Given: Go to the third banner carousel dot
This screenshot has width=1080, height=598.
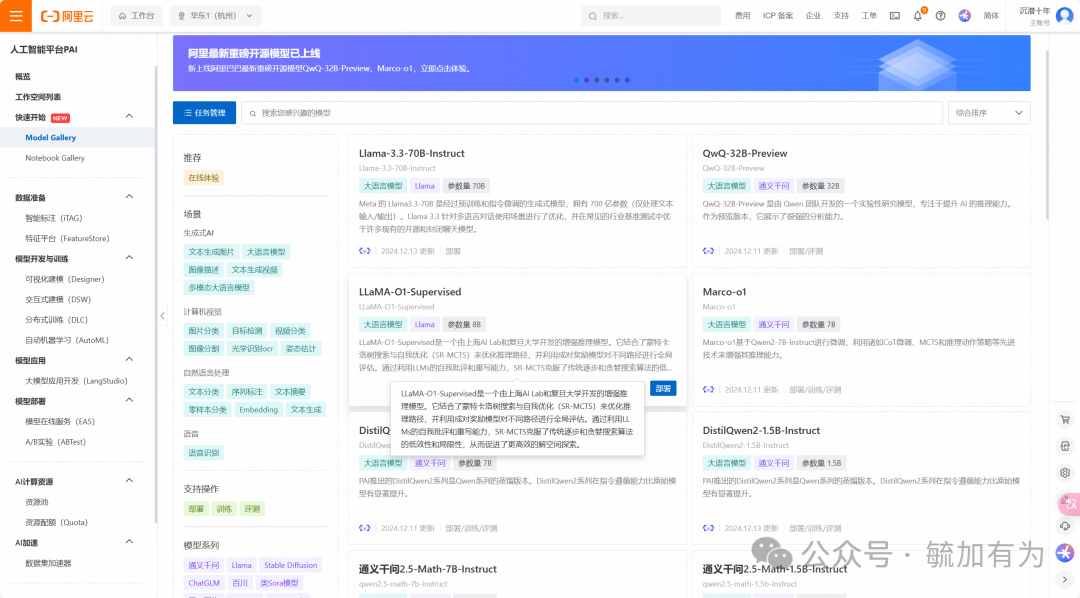Looking at the screenshot, I should [x=596, y=80].
